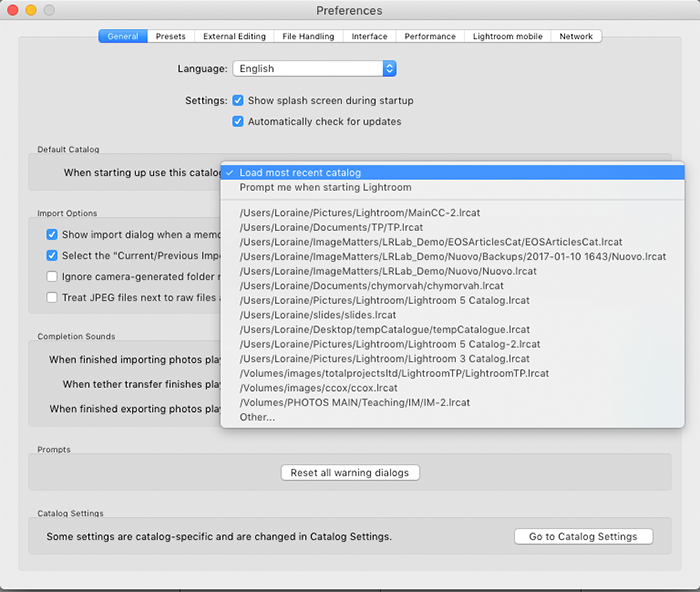Open the Presets tab
The height and width of the screenshot is (592, 700).
coord(171,36)
